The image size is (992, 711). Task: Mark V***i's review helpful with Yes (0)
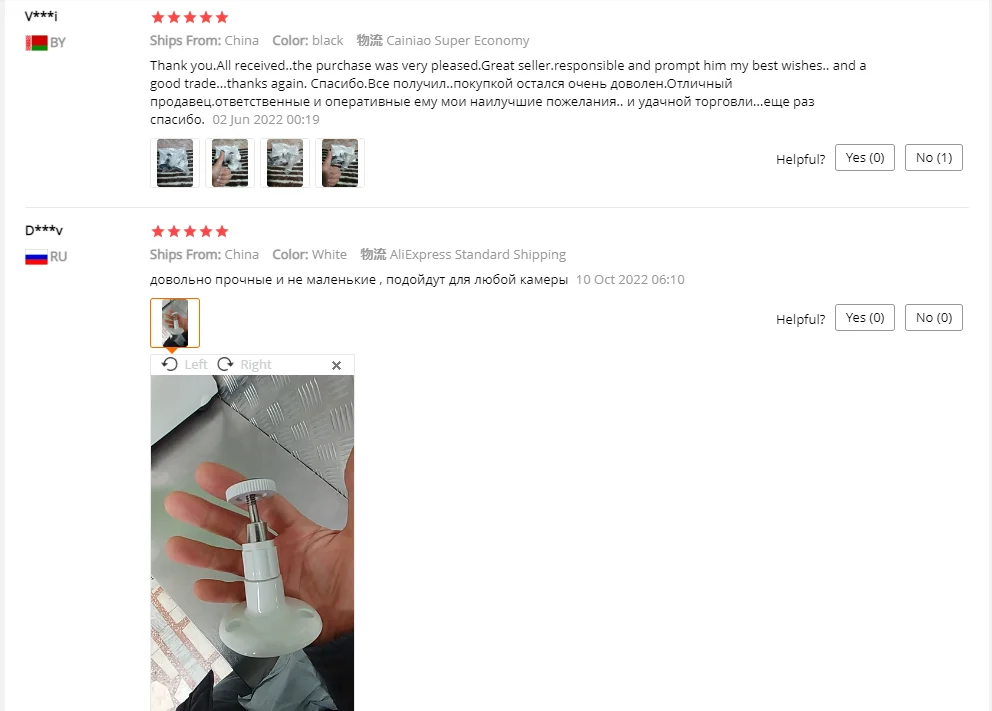click(x=865, y=158)
